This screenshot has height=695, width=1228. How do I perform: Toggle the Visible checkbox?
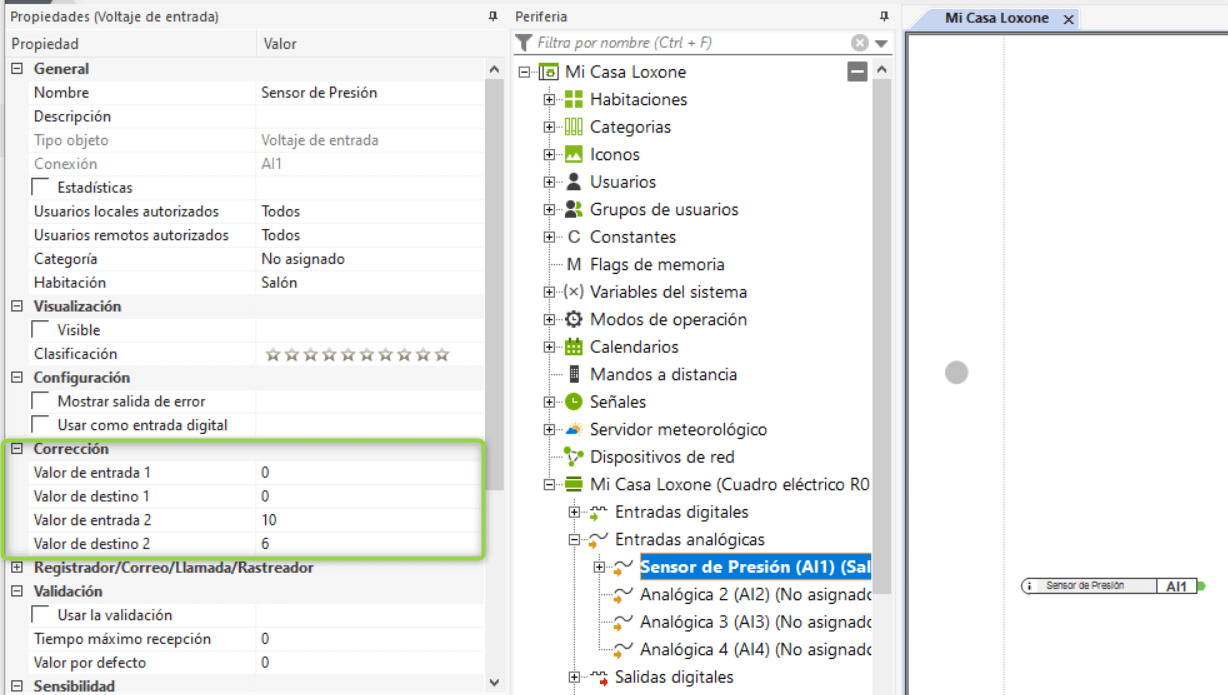tap(41, 329)
